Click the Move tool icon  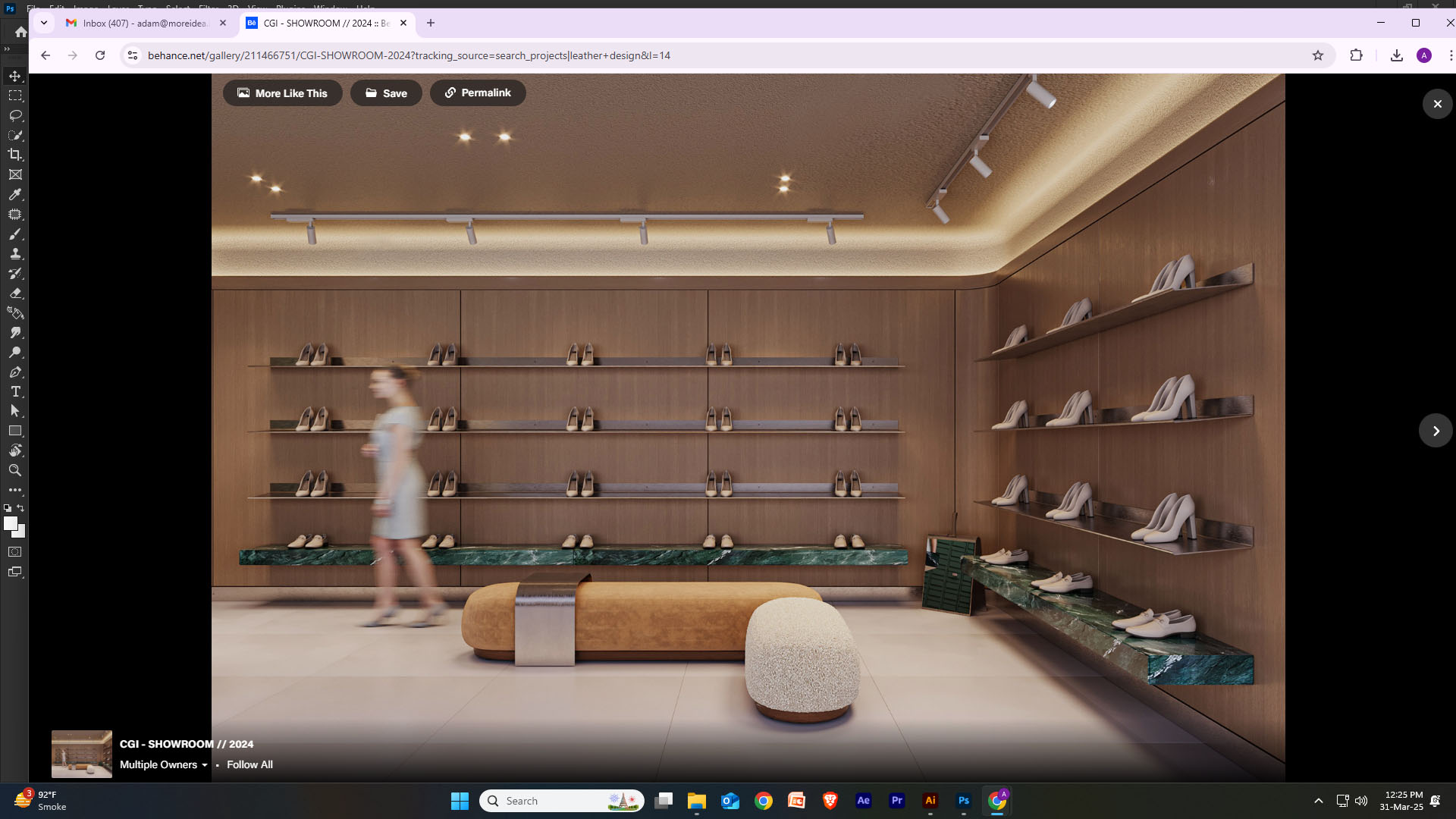point(15,76)
